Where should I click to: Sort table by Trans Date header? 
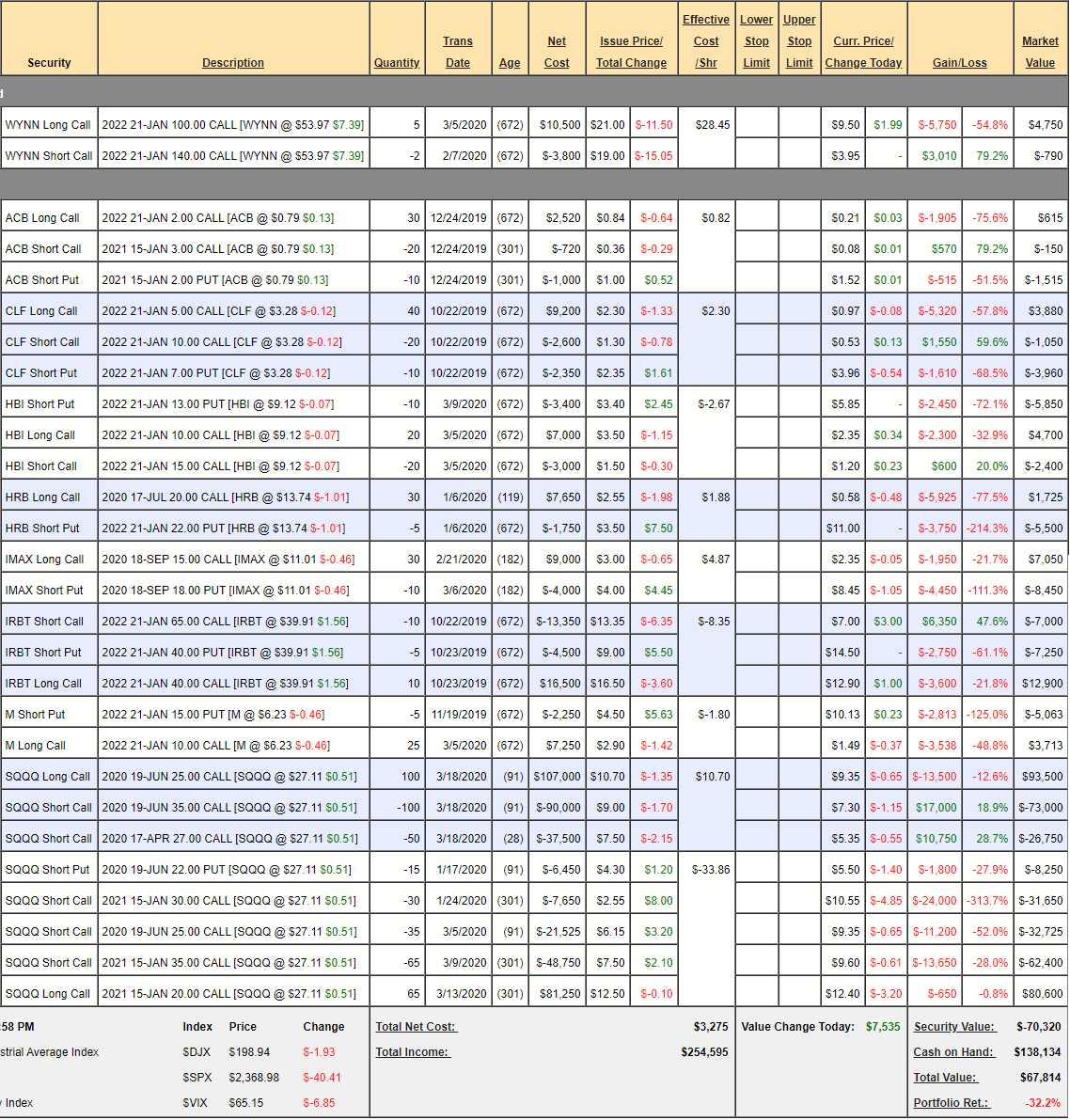pyautogui.click(x=457, y=52)
